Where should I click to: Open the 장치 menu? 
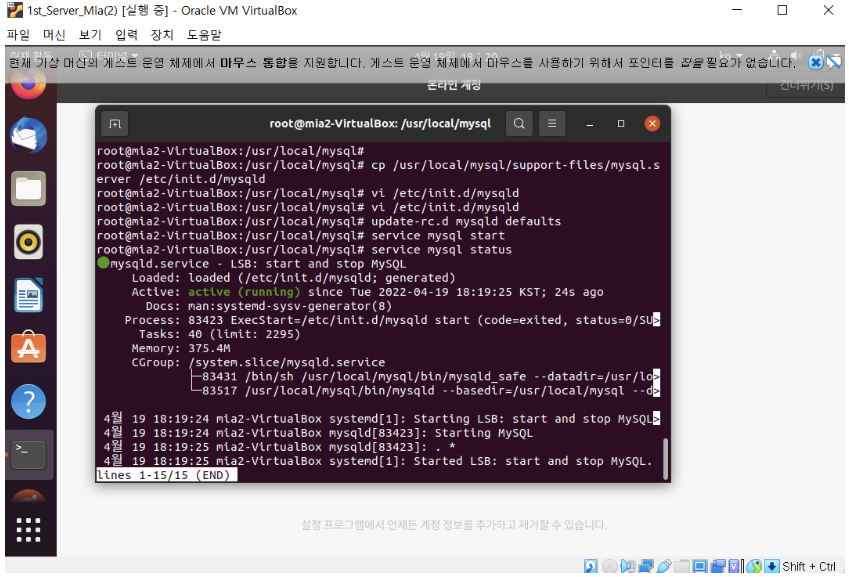[x=162, y=35]
